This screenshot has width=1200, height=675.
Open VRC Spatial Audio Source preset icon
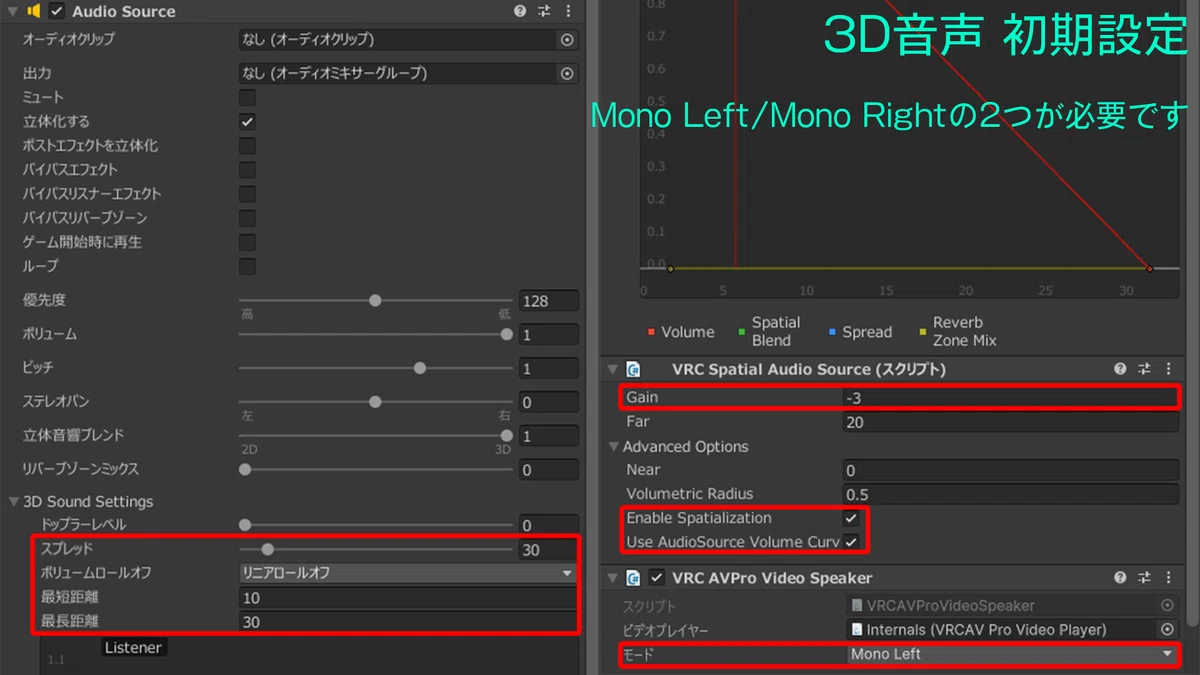coord(1145,369)
